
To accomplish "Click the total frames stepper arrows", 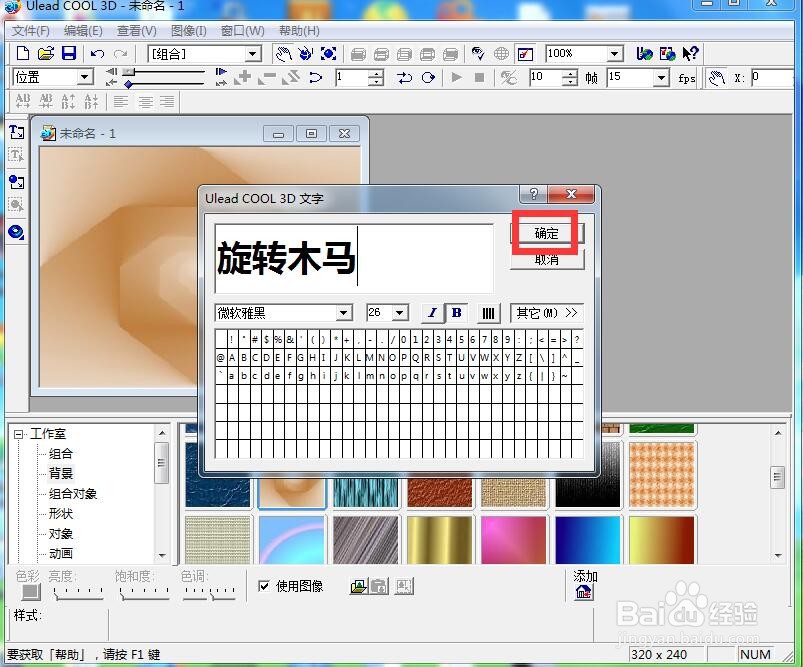I will [x=569, y=78].
